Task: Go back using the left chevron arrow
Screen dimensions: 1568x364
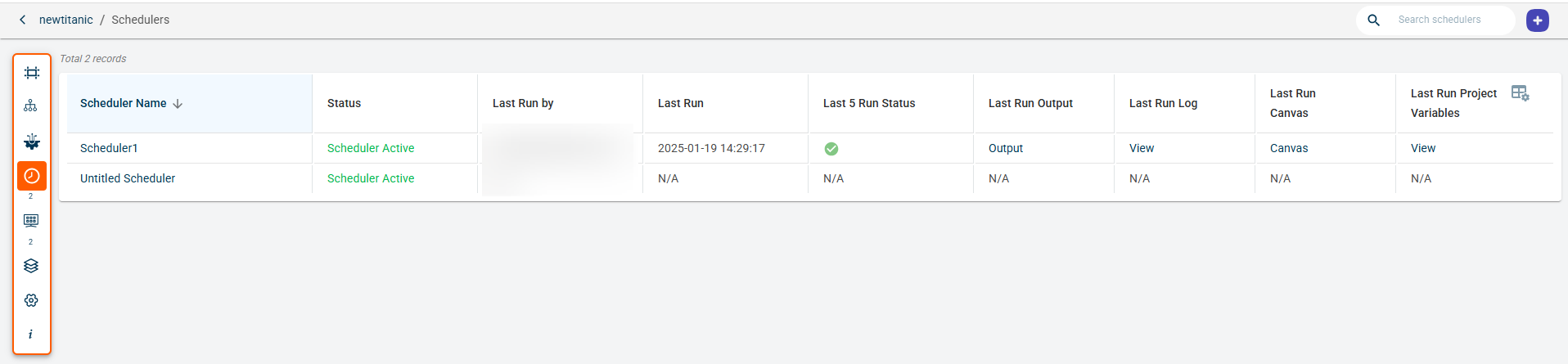Action: coord(23,20)
